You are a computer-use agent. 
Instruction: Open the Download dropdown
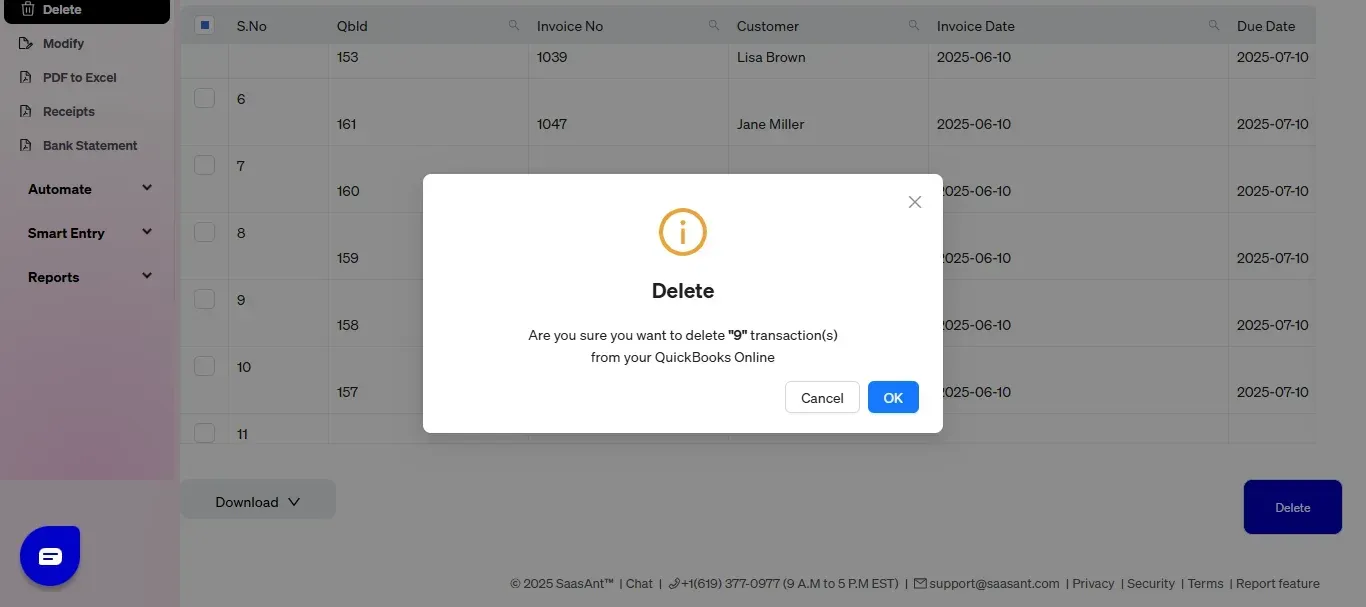click(258, 502)
